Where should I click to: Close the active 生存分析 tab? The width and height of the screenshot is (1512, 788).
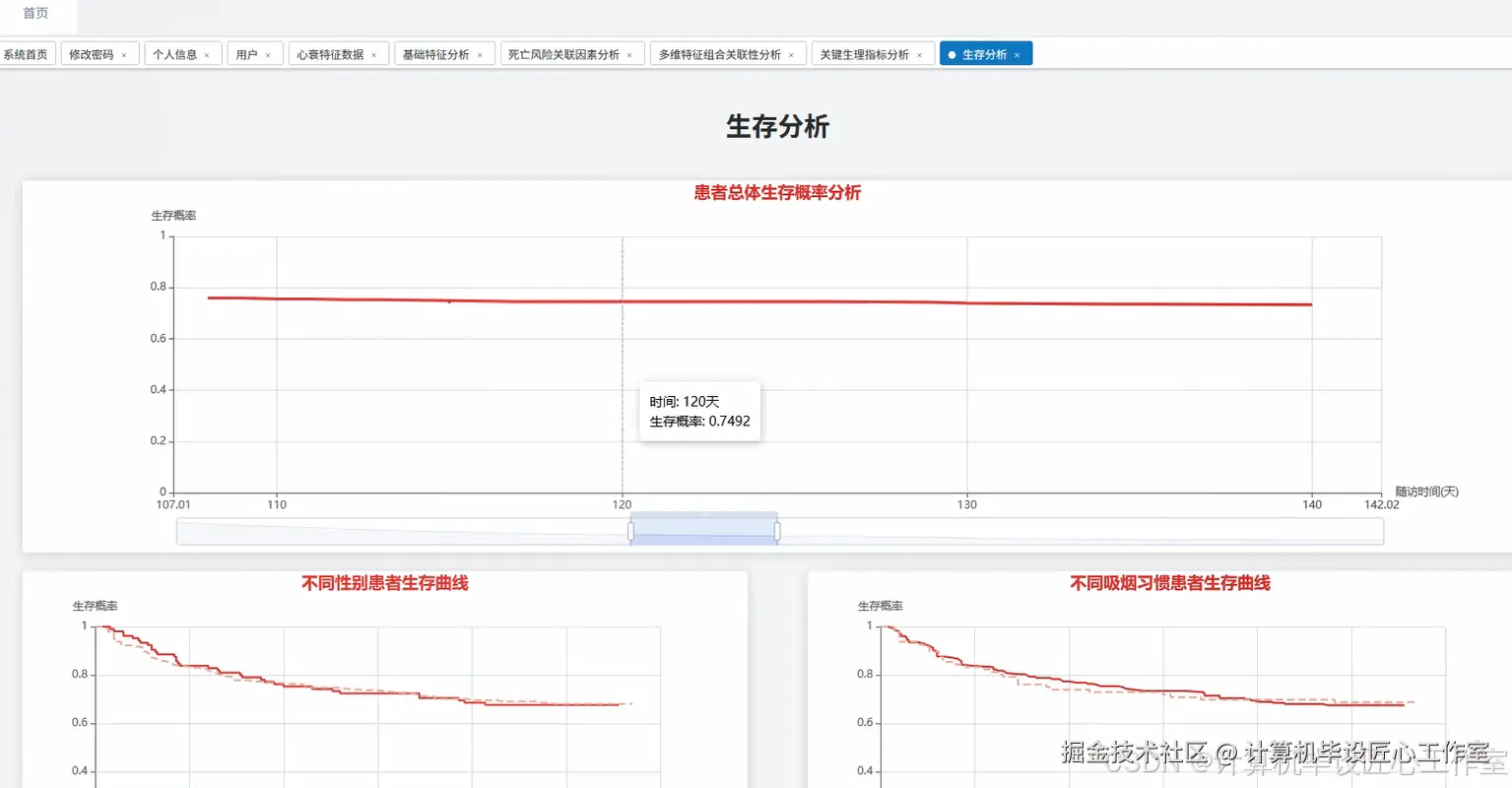click(x=1018, y=53)
